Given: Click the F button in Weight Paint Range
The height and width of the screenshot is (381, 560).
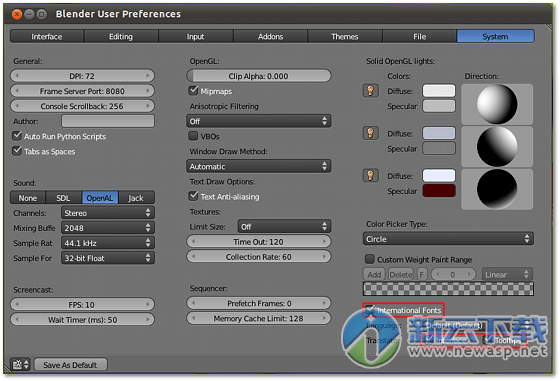Looking at the screenshot, I should [422, 275].
